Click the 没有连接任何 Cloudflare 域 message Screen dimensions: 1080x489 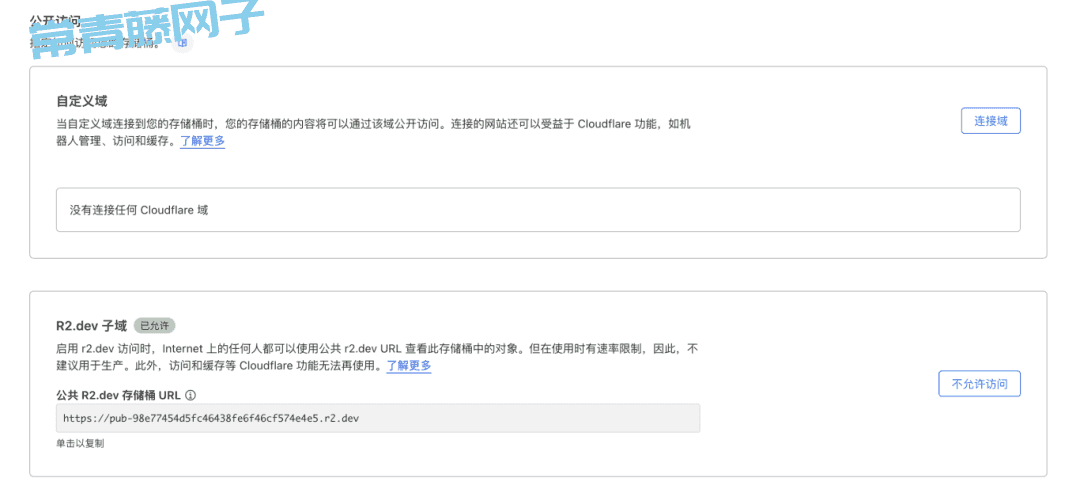(139, 210)
